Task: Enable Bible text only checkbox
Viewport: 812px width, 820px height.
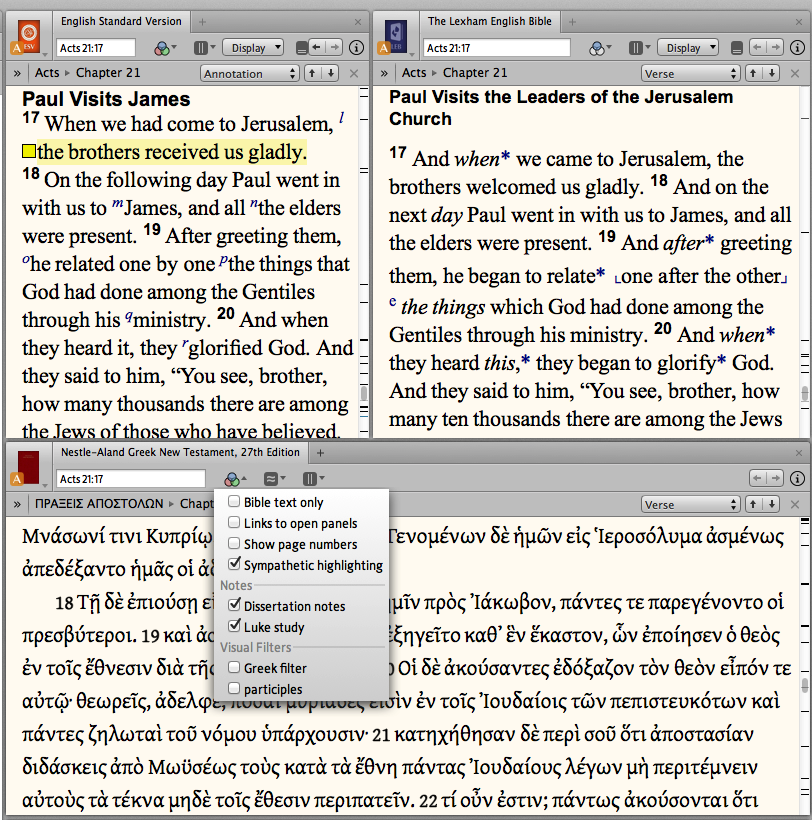Action: point(234,502)
